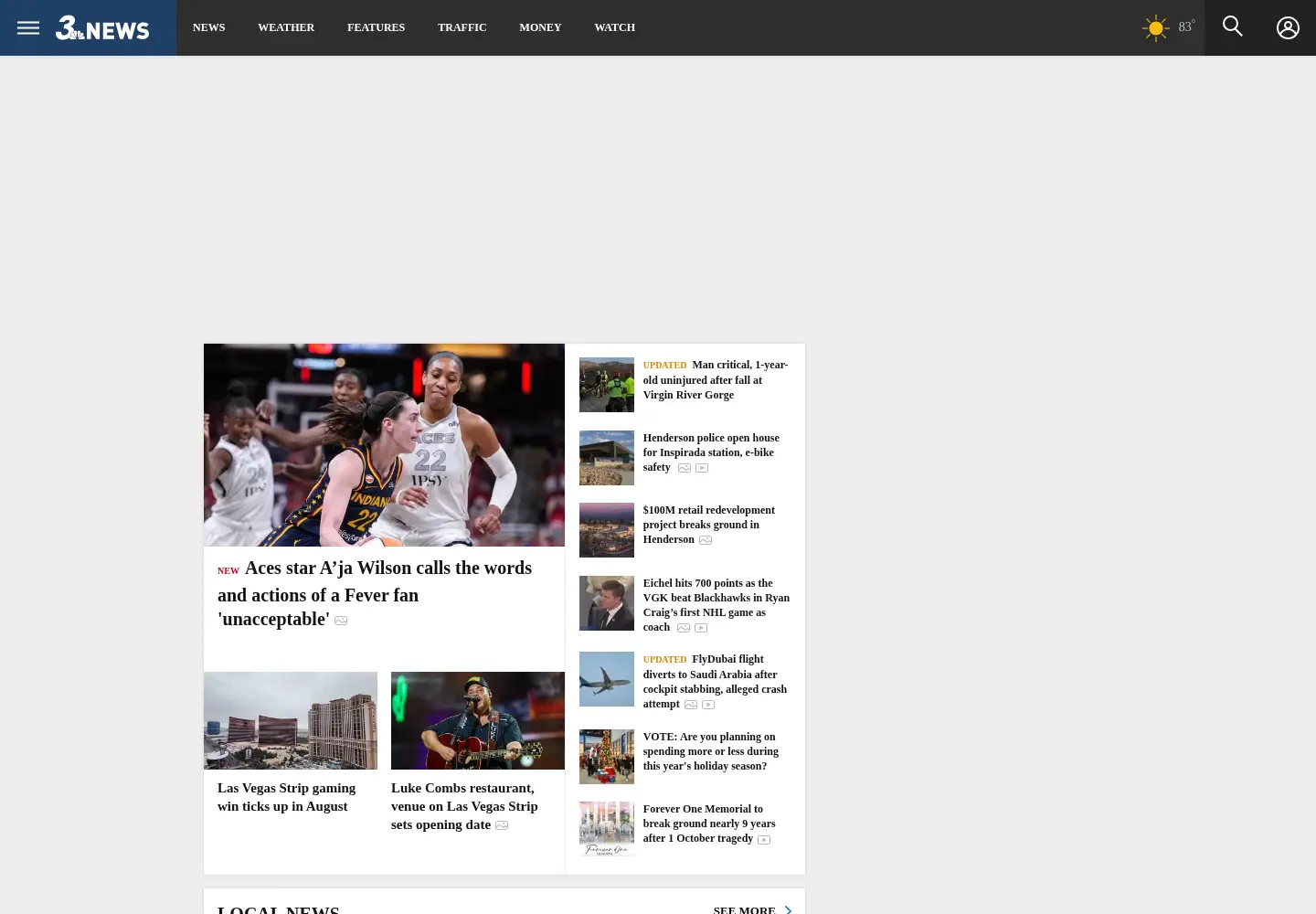Open the Features menu
This screenshot has width=1316, height=914.
[x=376, y=27]
